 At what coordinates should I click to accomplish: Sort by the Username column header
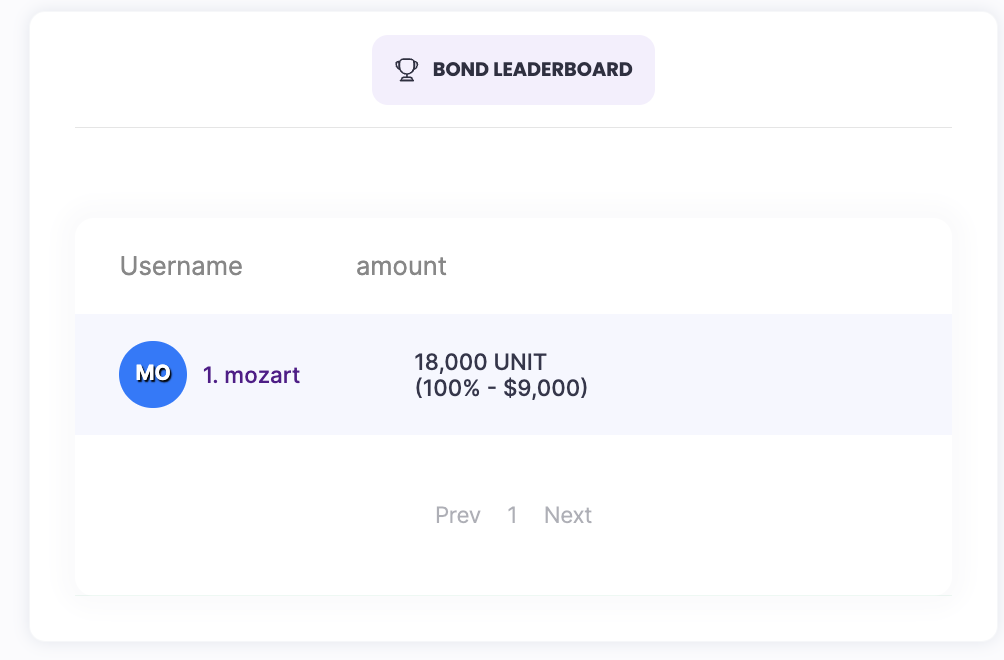tap(181, 266)
